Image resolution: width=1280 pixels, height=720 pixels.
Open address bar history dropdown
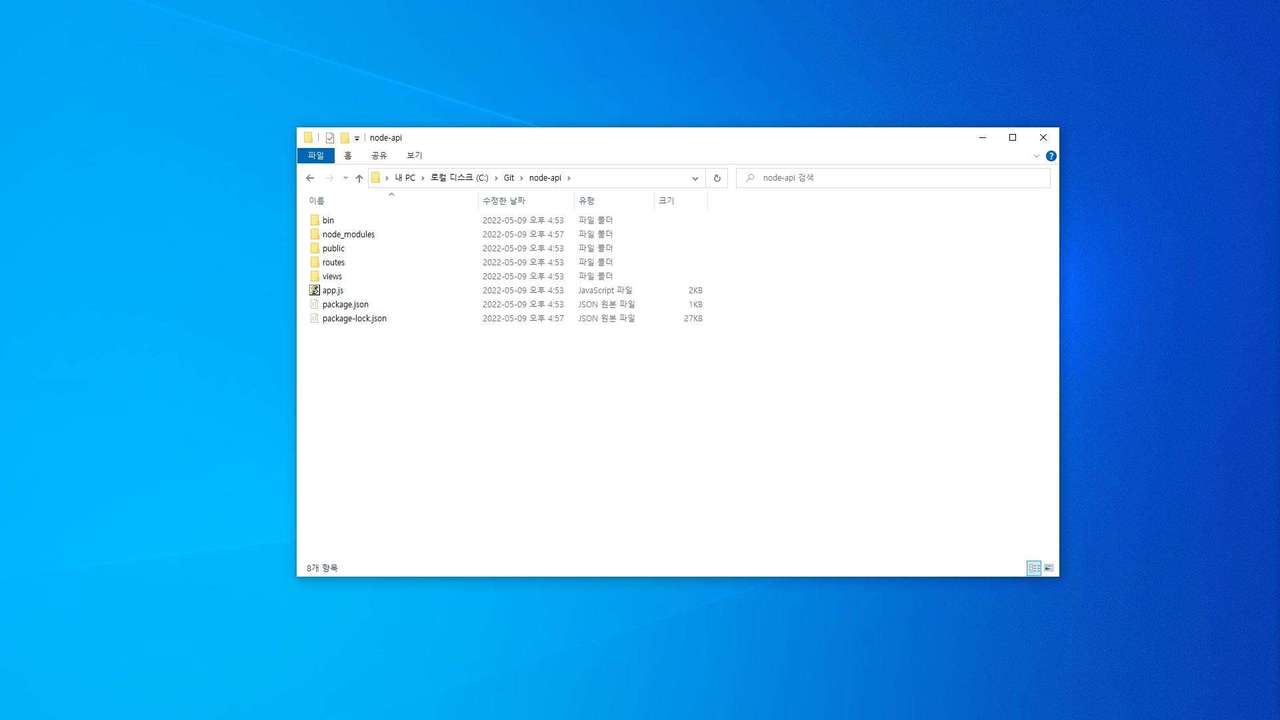pyautogui.click(x=695, y=178)
